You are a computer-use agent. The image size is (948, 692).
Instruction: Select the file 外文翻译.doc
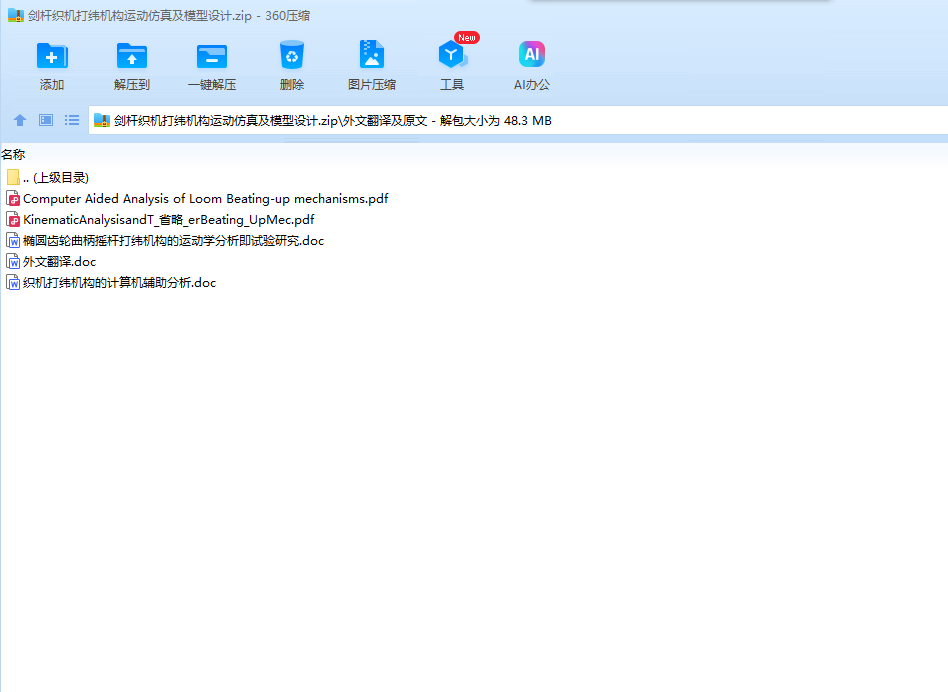pyautogui.click(x=51, y=262)
